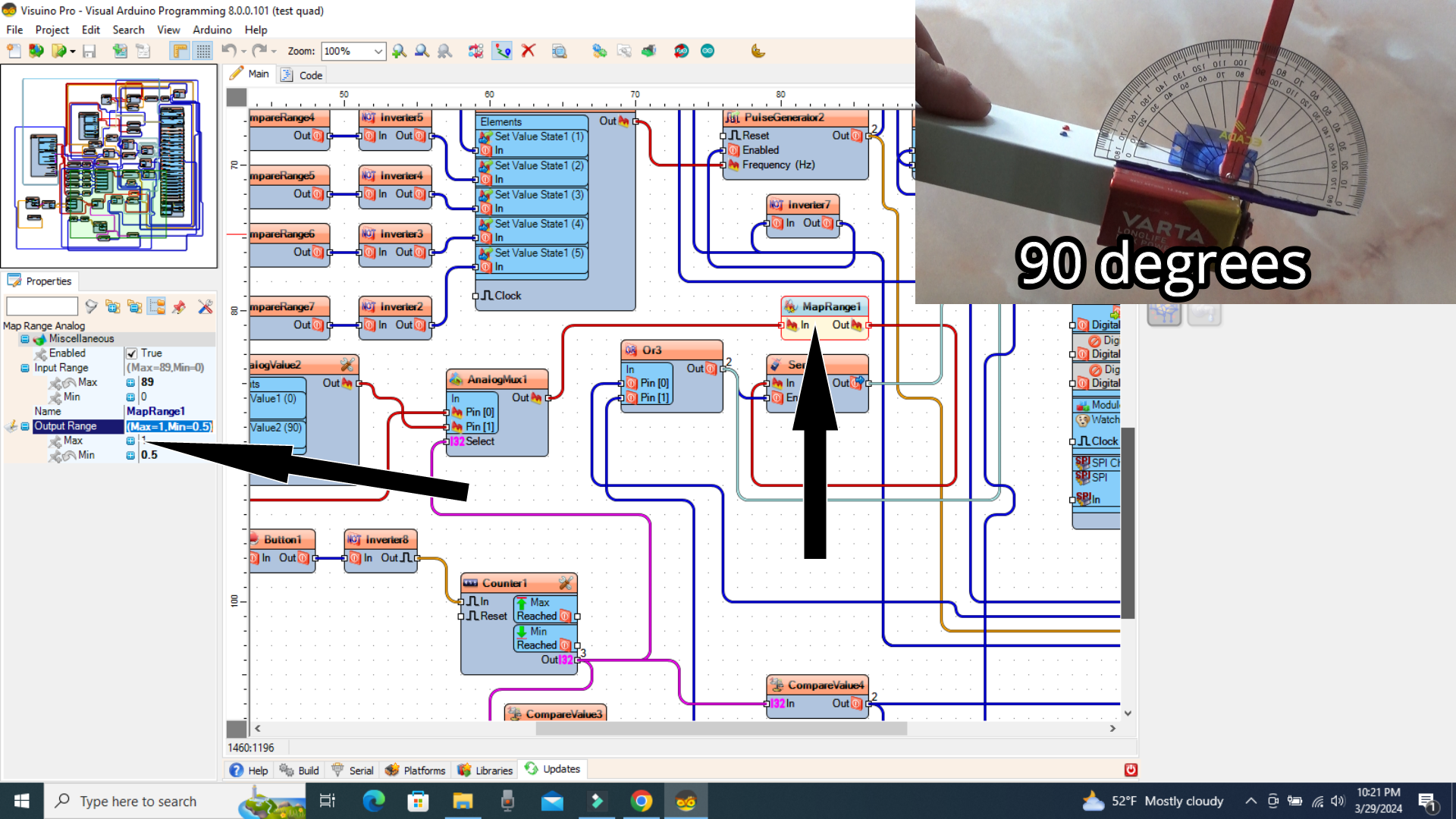Screen dimensions: 1456x819
Task: Open the Redo history dropdown arrow
Action: 274,52
